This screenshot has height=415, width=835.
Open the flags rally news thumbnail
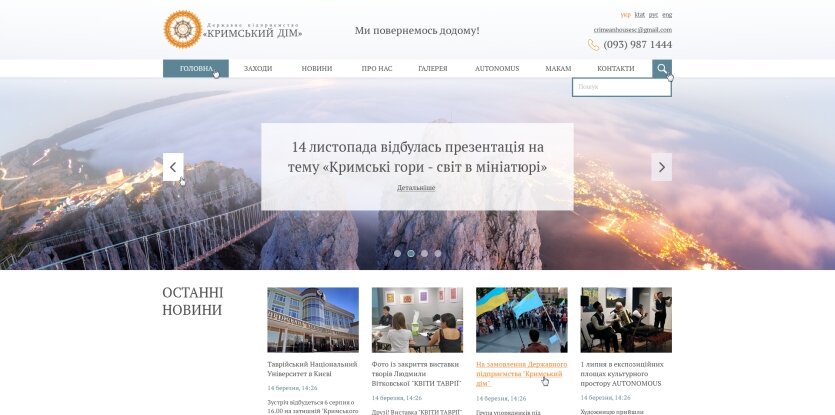point(522,320)
